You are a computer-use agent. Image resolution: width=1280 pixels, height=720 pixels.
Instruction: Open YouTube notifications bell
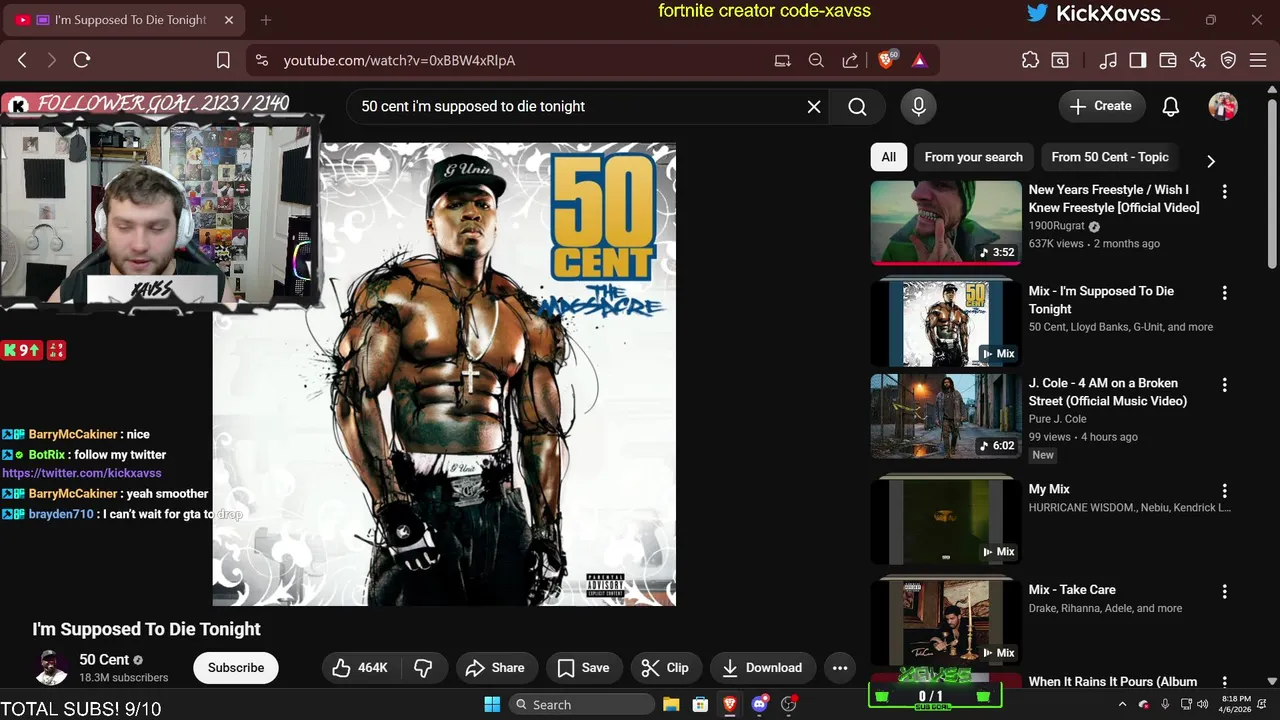[x=1170, y=106]
